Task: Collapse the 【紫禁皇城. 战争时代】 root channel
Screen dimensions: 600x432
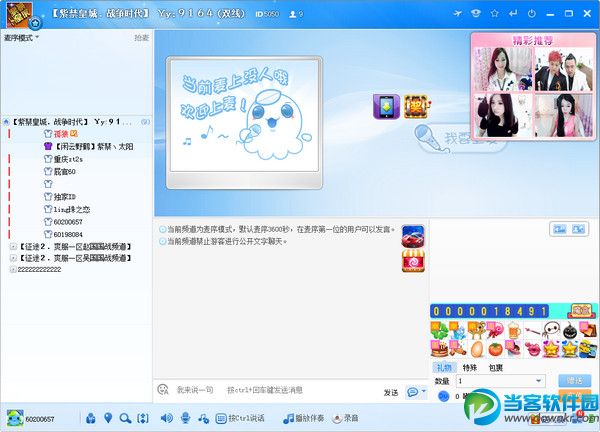Action: 6,122
